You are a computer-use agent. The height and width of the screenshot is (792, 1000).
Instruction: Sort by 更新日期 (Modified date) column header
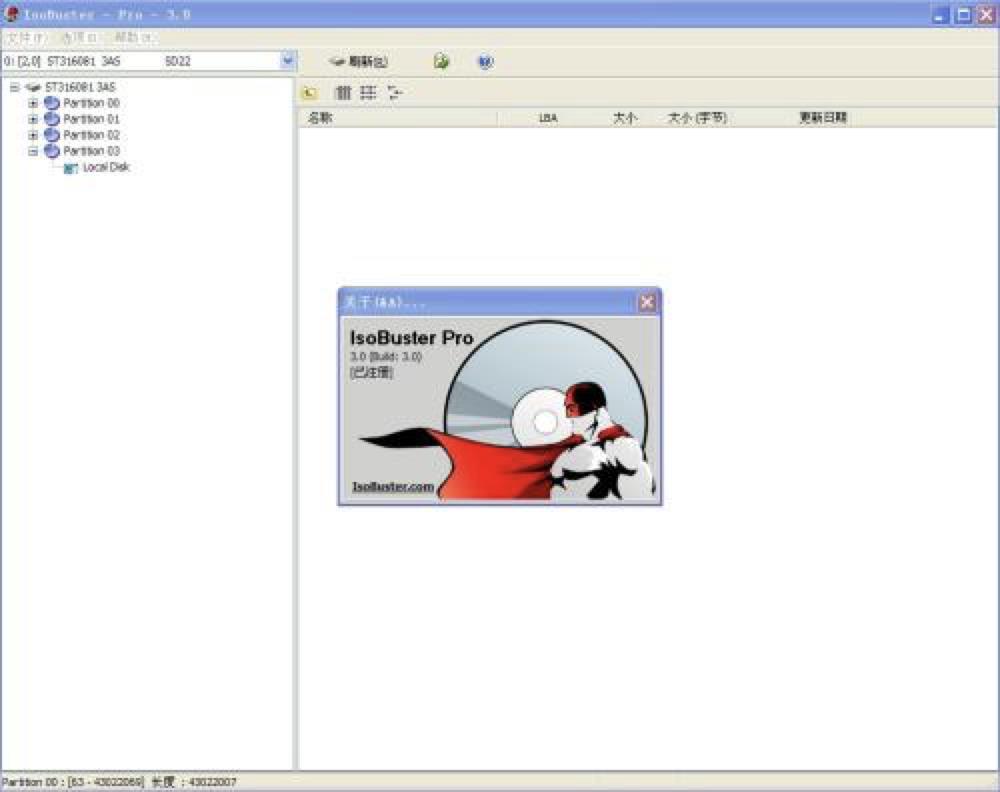pos(823,118)
